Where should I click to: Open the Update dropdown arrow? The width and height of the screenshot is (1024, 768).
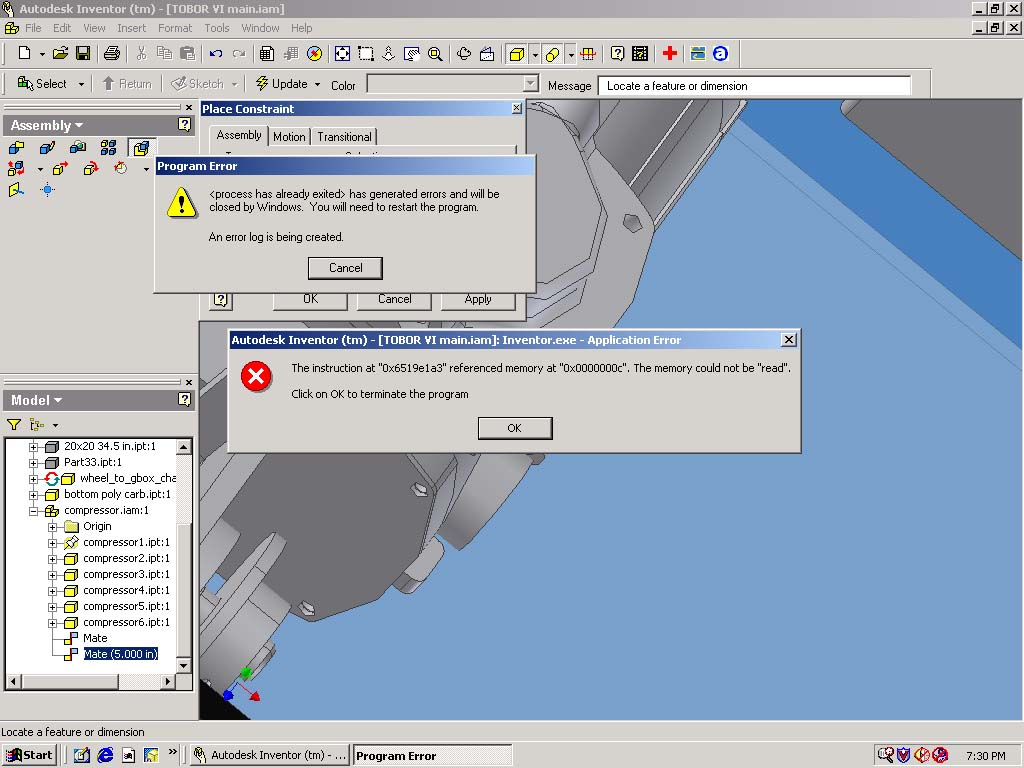click(x=317, y=84)
